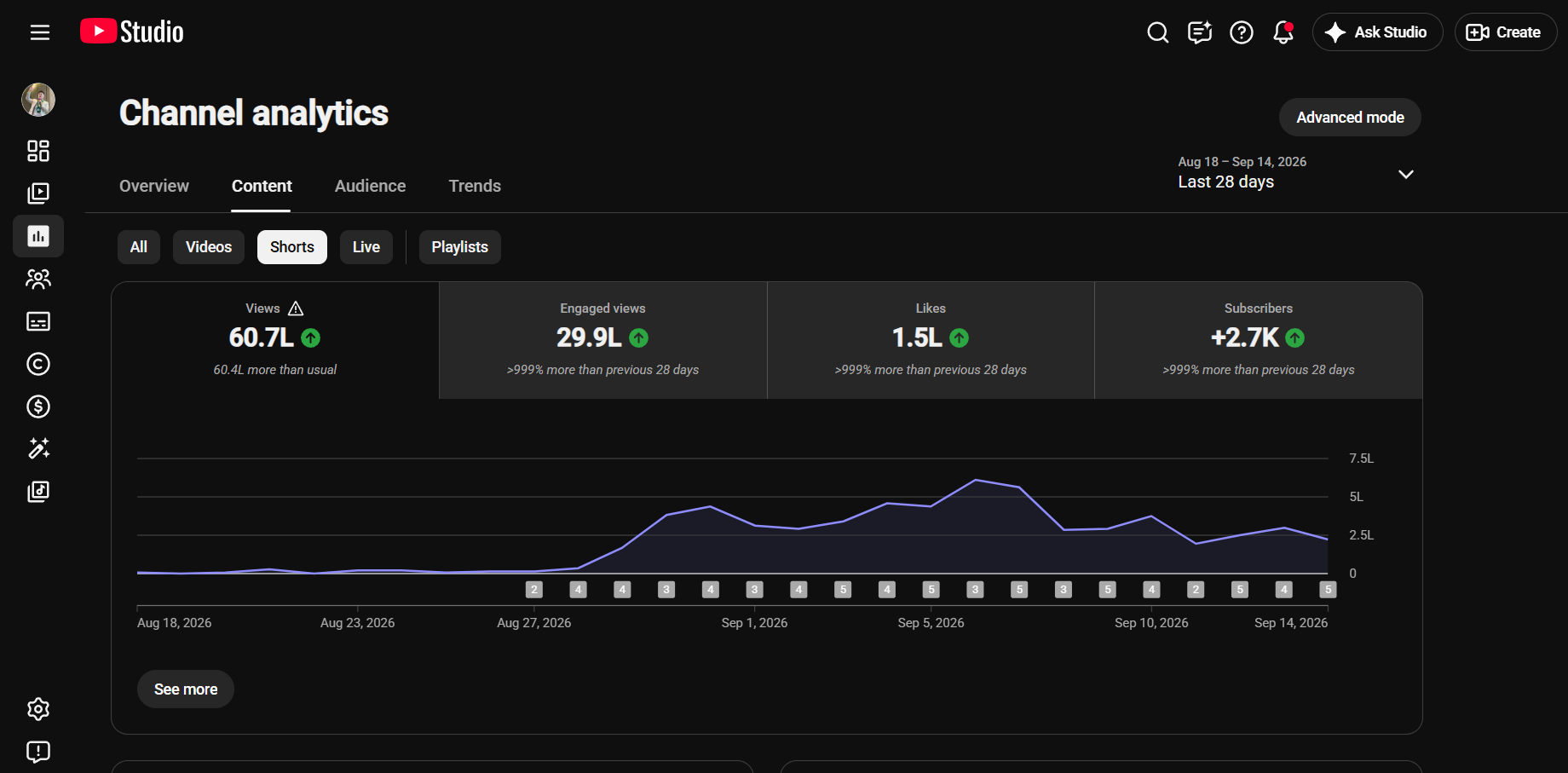Click the warning triangle beside Views
1568x773 pixels.
coord(296,309)
